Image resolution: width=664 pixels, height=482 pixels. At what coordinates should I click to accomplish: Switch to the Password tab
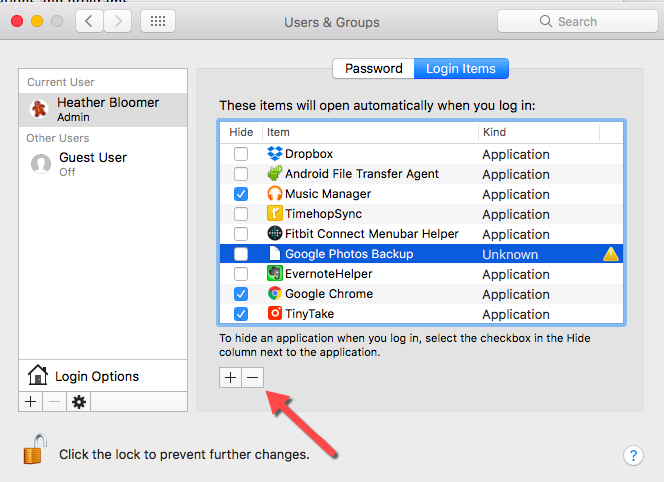coord(374,69)
